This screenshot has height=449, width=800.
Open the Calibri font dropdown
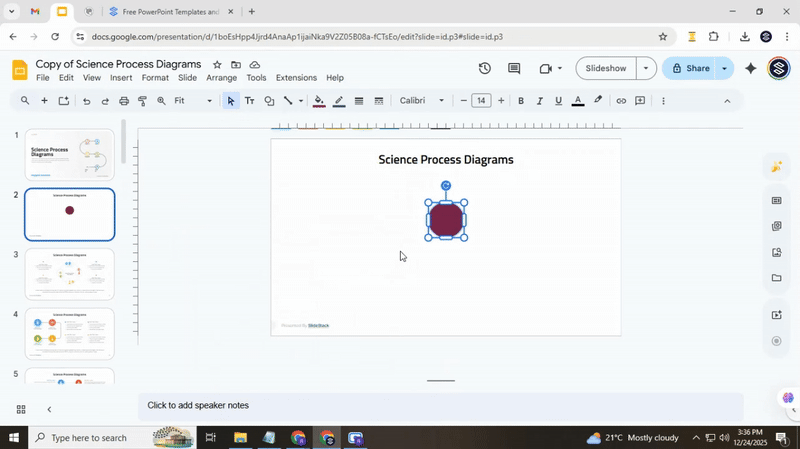tap(421, 101)
